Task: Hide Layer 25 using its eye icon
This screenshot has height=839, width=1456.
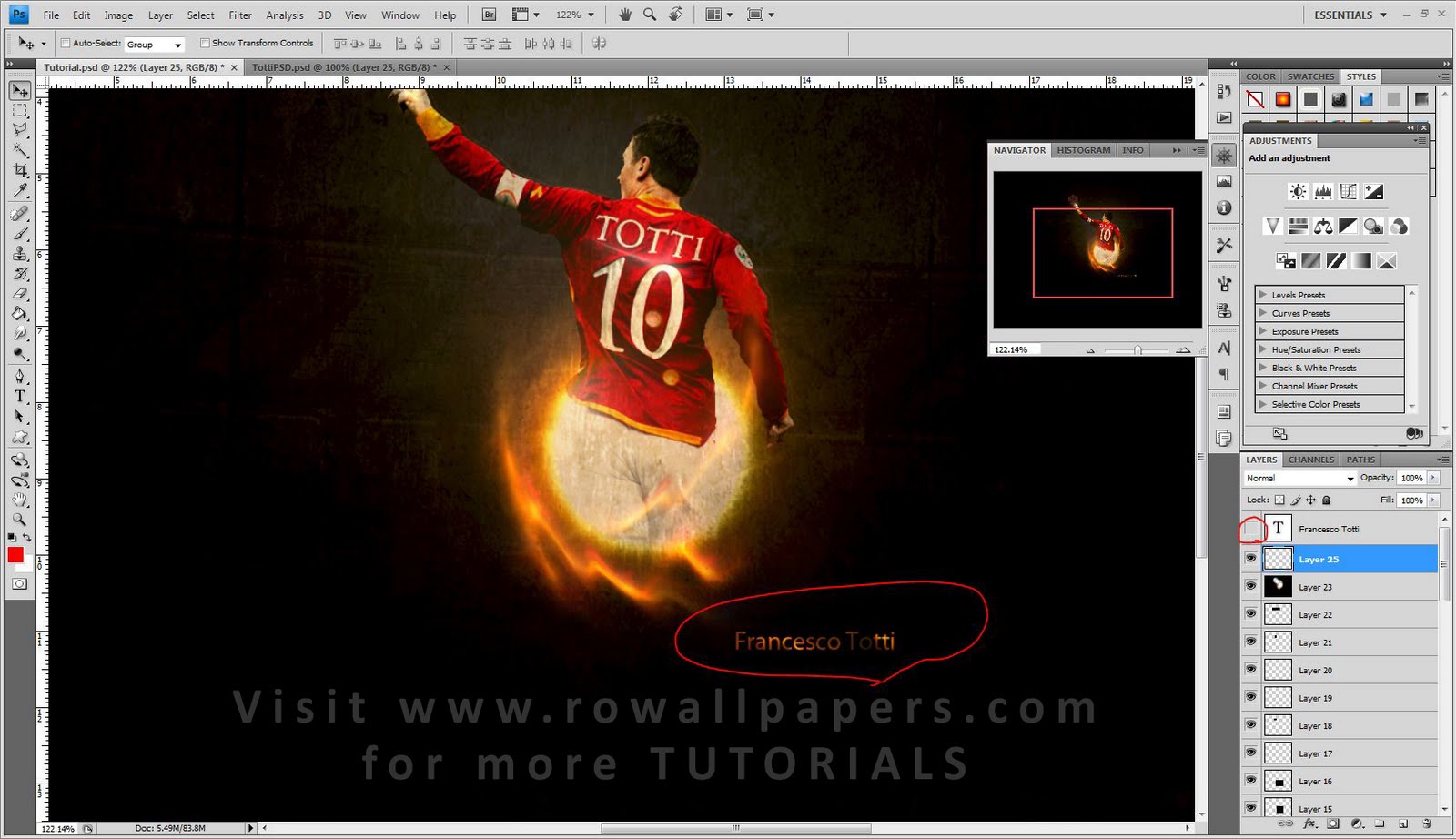Action: [1251, 559]
